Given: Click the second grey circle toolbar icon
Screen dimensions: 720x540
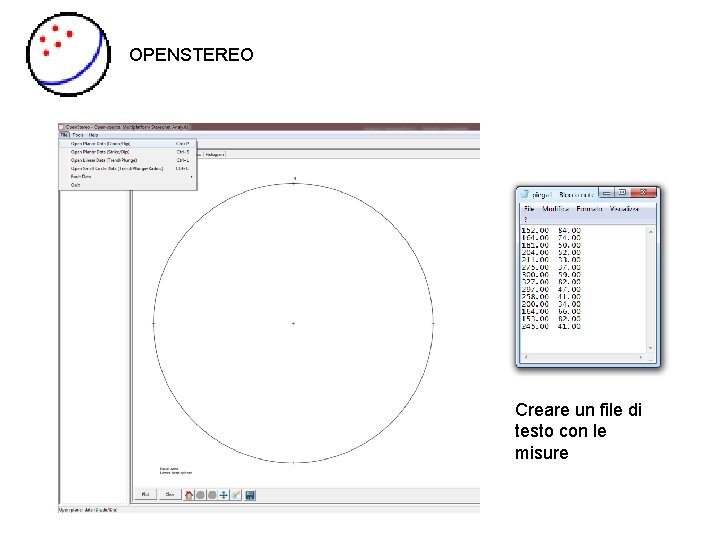Looking at the screenshot, I should pyautogui.click(x=212, y=495).
